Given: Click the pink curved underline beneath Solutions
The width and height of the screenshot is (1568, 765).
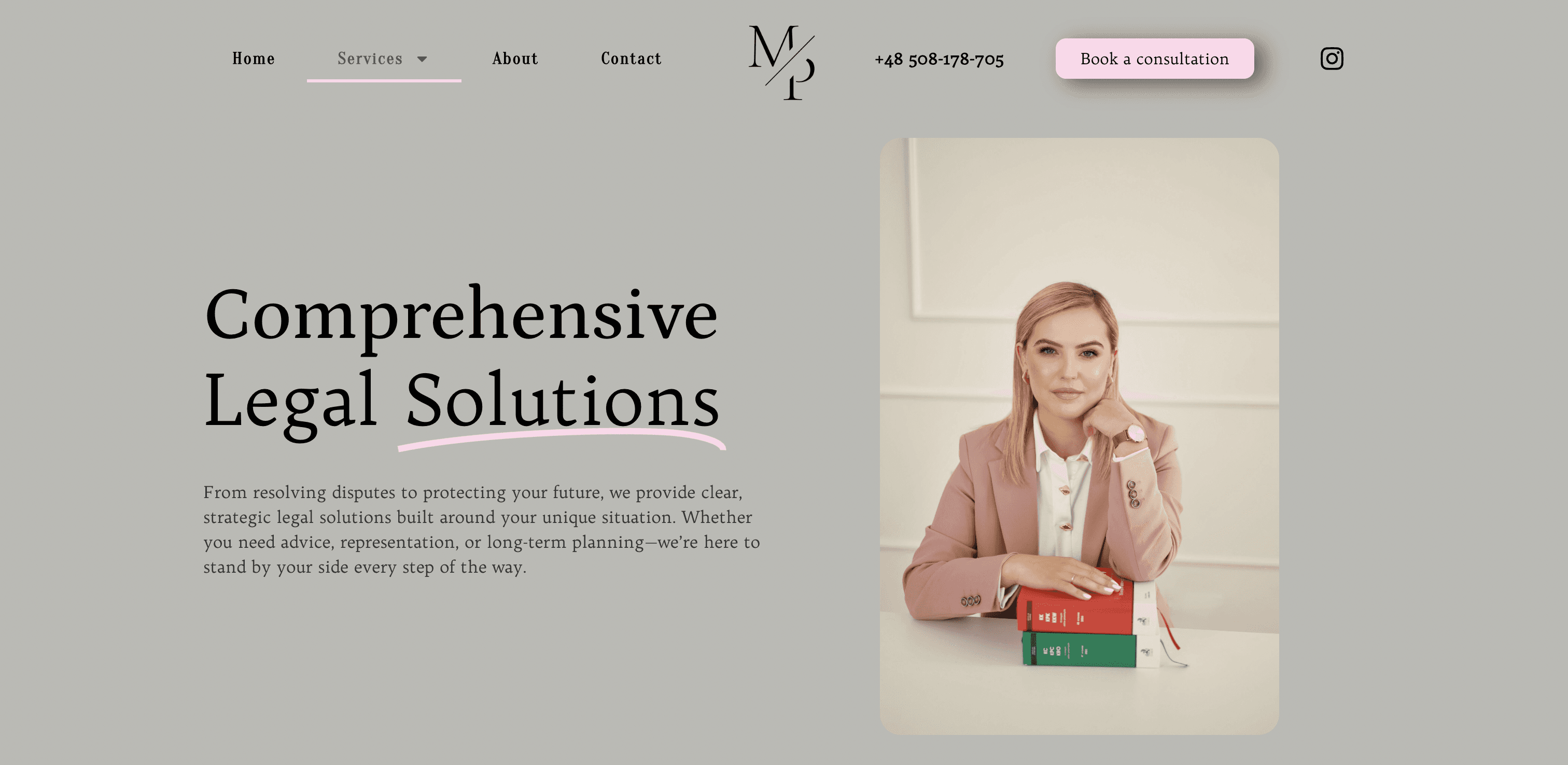Looking at the screenshot, I should pyautogui.click(x=561, y=439).
